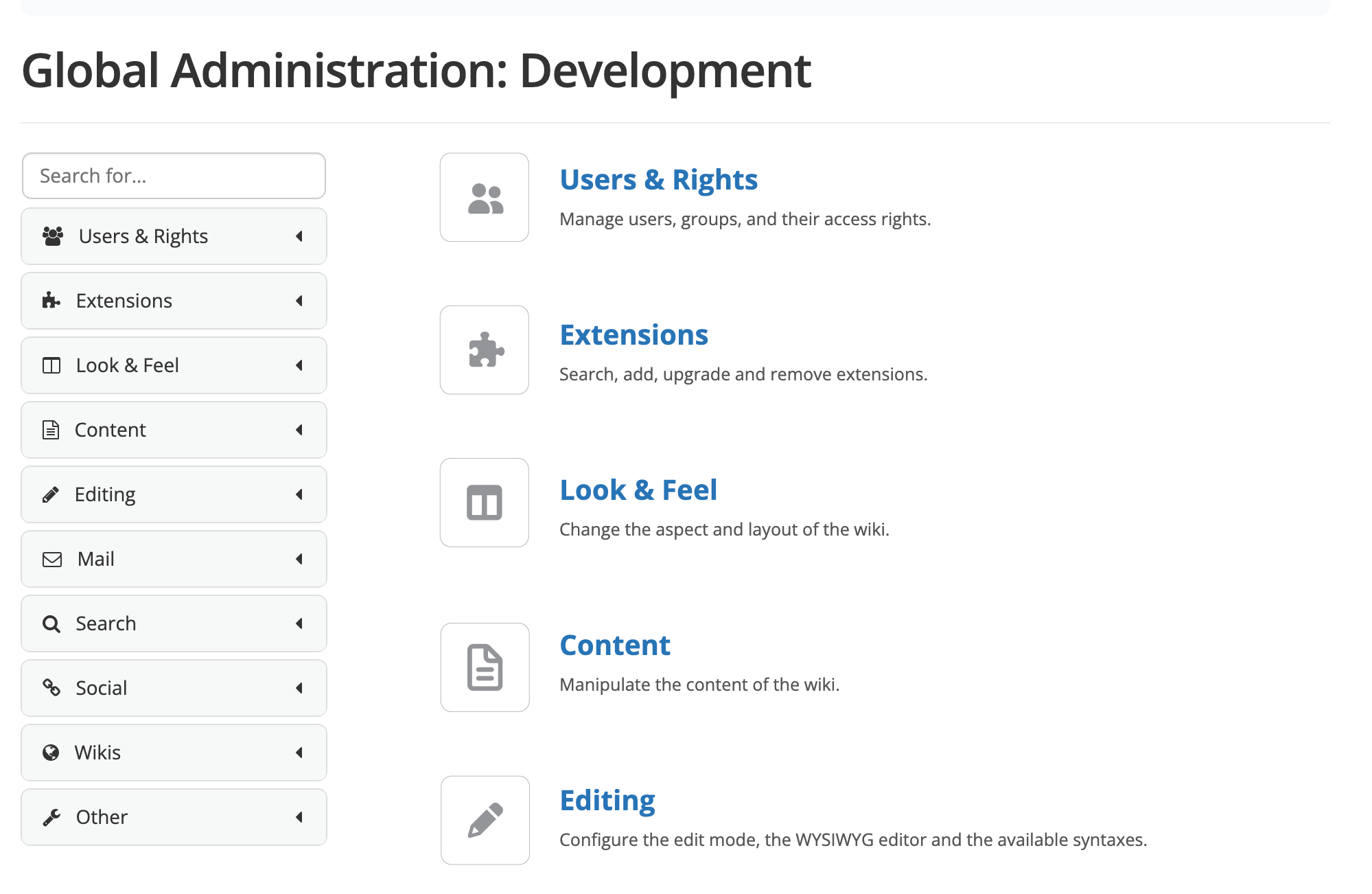
Task: Follow the Extensions heading link
Action: point(633,335)
